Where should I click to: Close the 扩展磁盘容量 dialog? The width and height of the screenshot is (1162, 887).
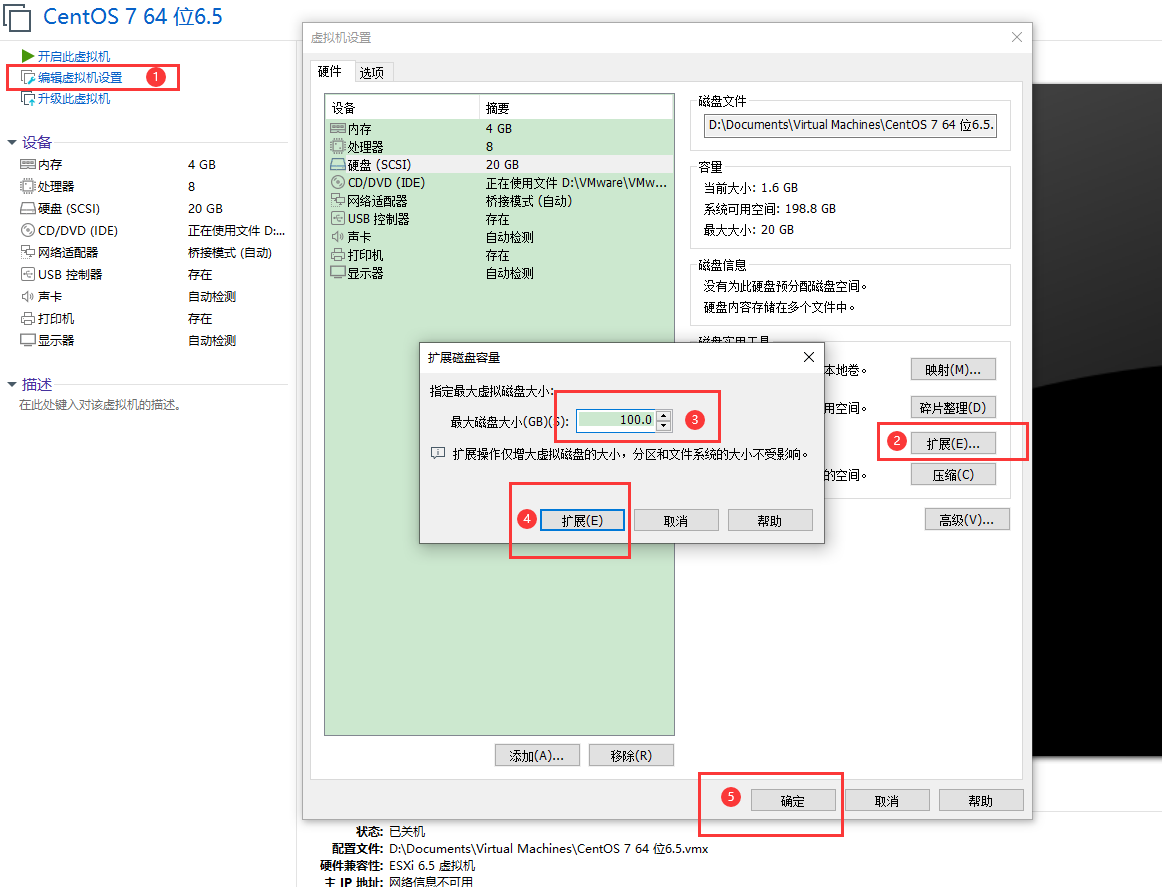coord(809,357)
